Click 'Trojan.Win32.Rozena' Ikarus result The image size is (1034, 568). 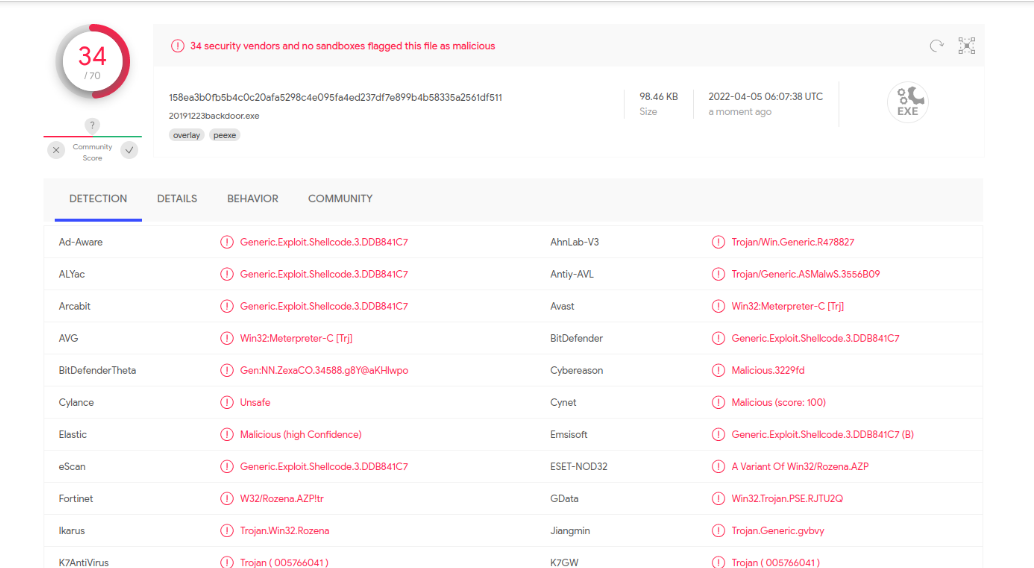point(284,530)
